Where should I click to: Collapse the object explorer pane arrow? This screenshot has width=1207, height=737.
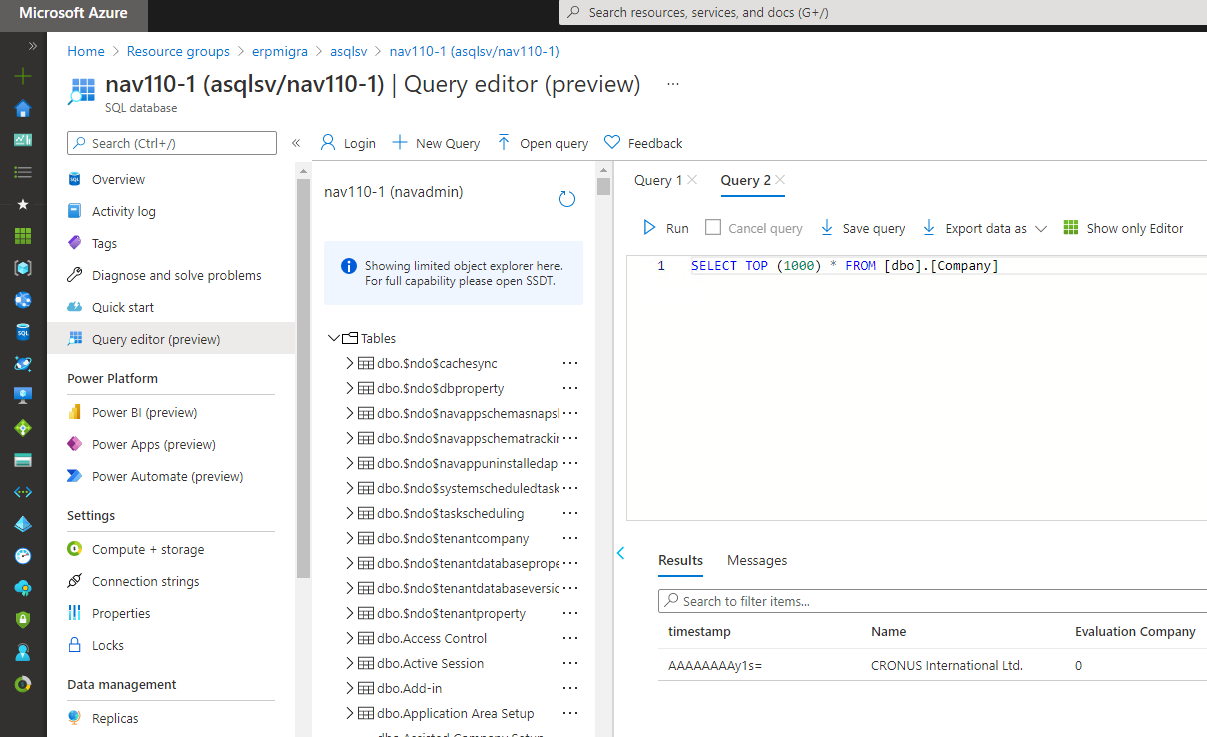620,553
